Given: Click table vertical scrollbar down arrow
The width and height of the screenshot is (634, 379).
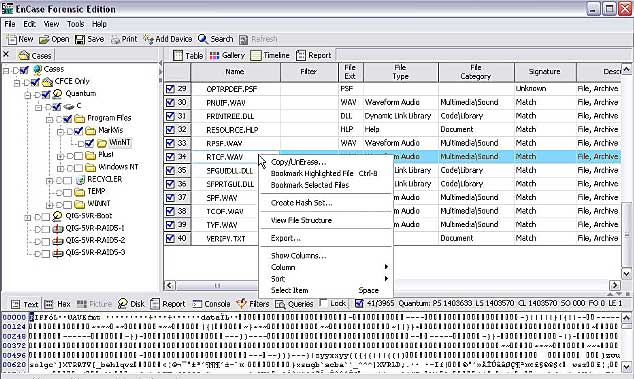Looking at the screenshot, I should [626, 273].
